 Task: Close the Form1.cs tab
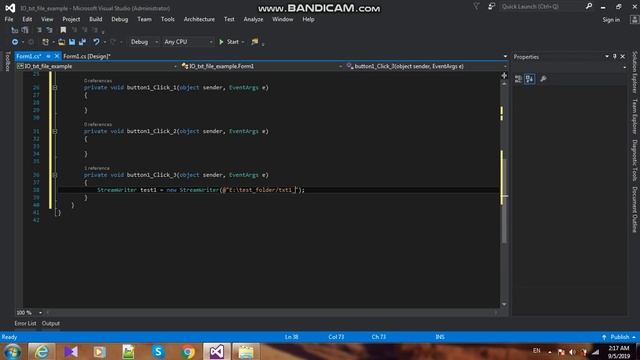57,56
